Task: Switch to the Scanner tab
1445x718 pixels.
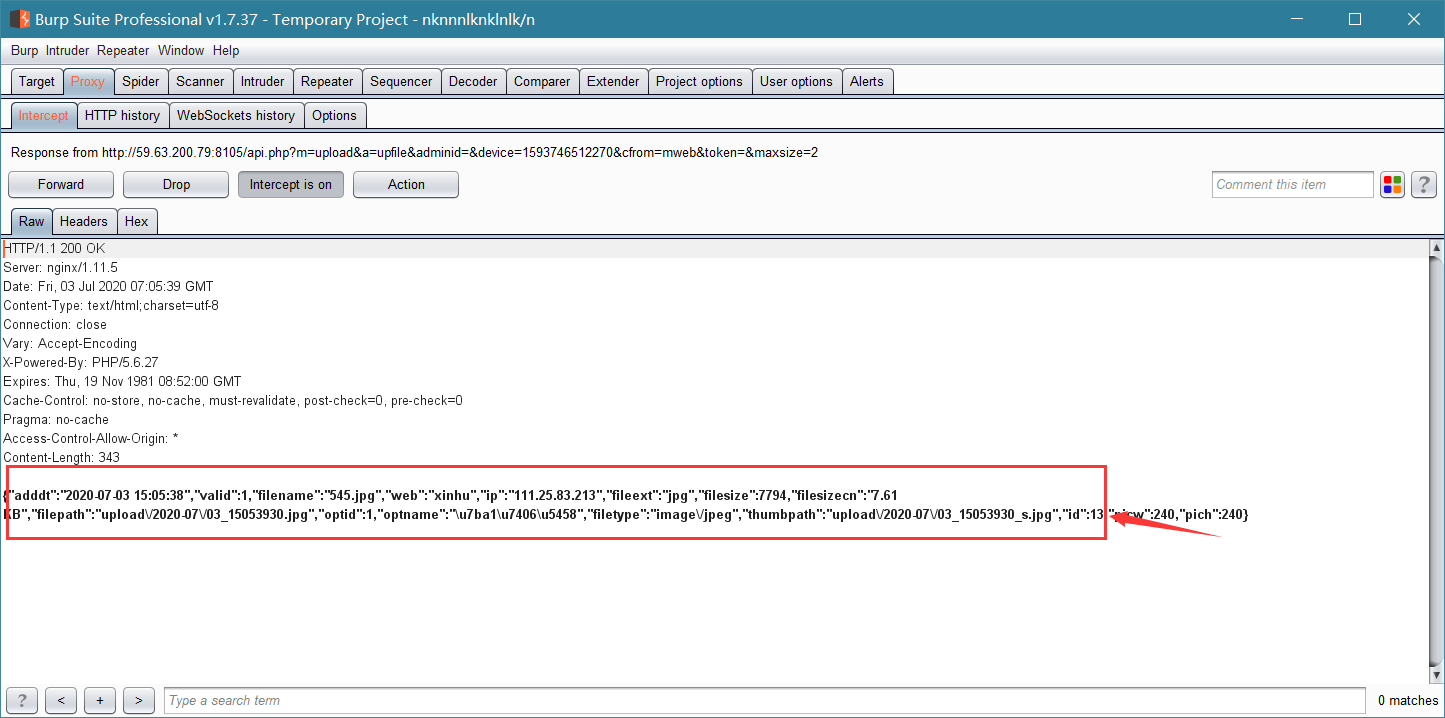Action: 201,81
